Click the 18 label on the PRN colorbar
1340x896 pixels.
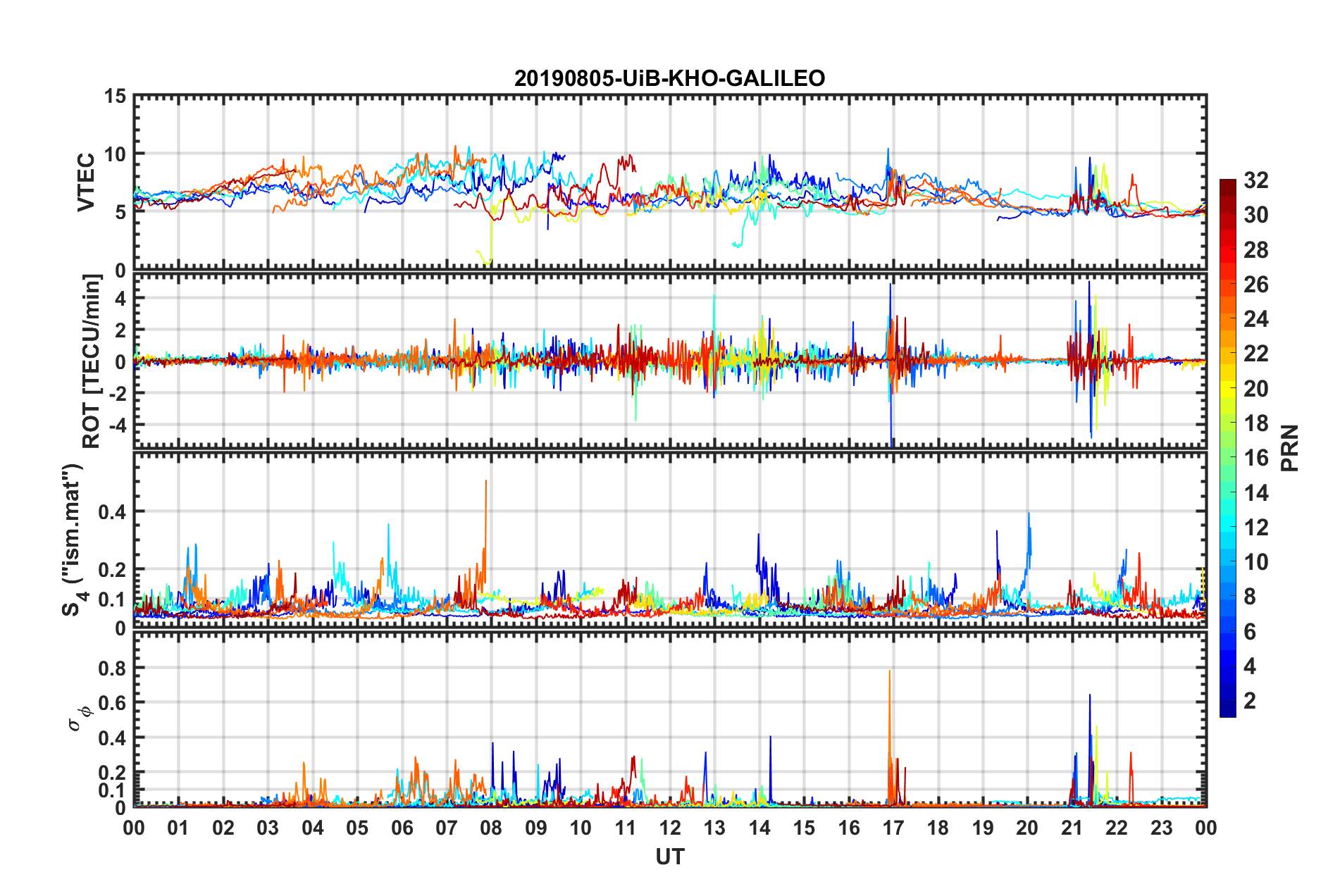point(1256,423)
